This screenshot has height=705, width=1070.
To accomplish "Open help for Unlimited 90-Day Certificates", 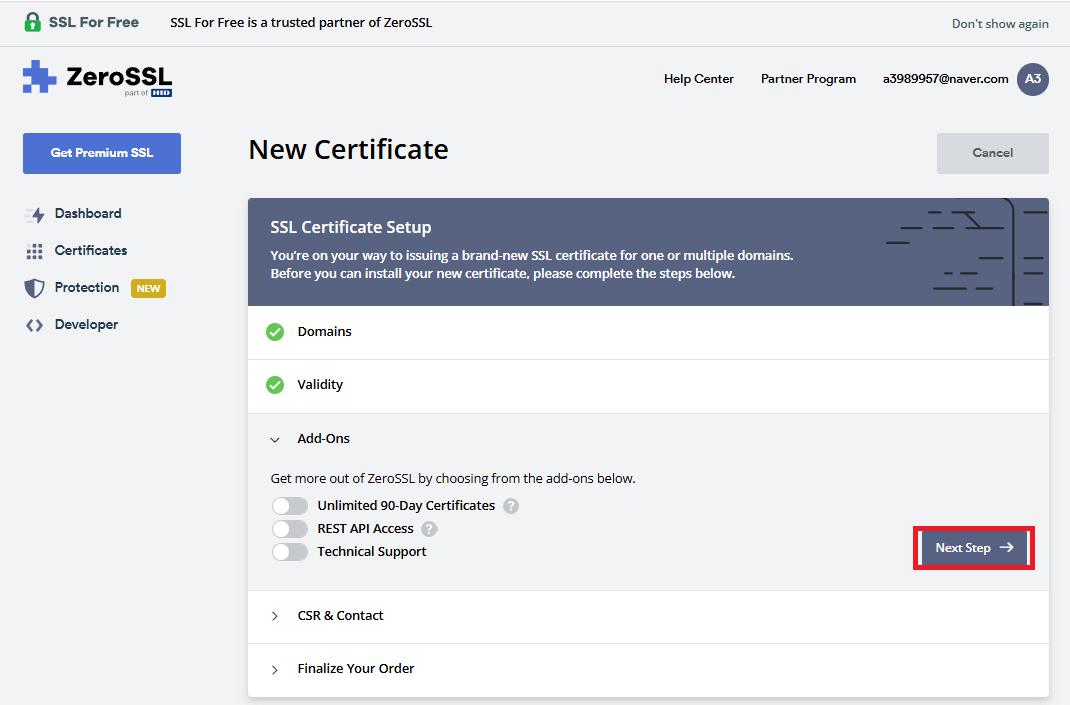I will tap(510, 506).
